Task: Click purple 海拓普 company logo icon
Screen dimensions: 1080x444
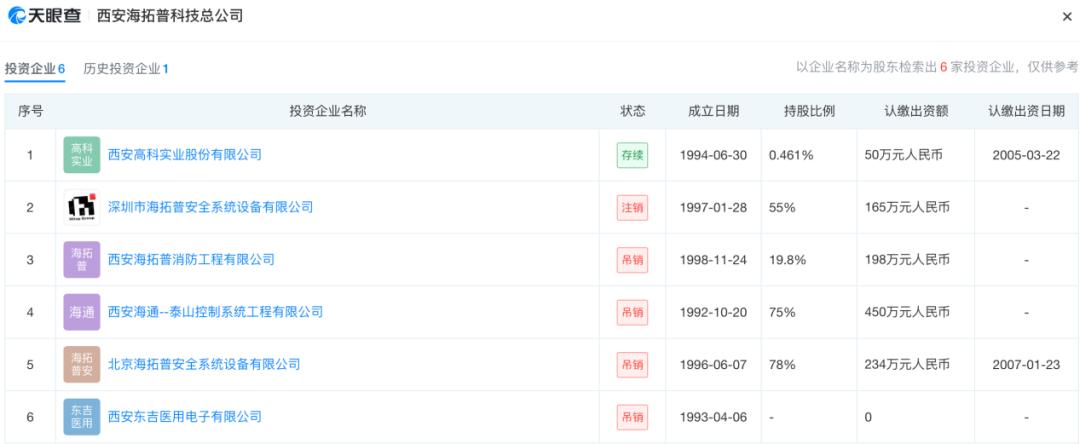Action: [82, 260]
